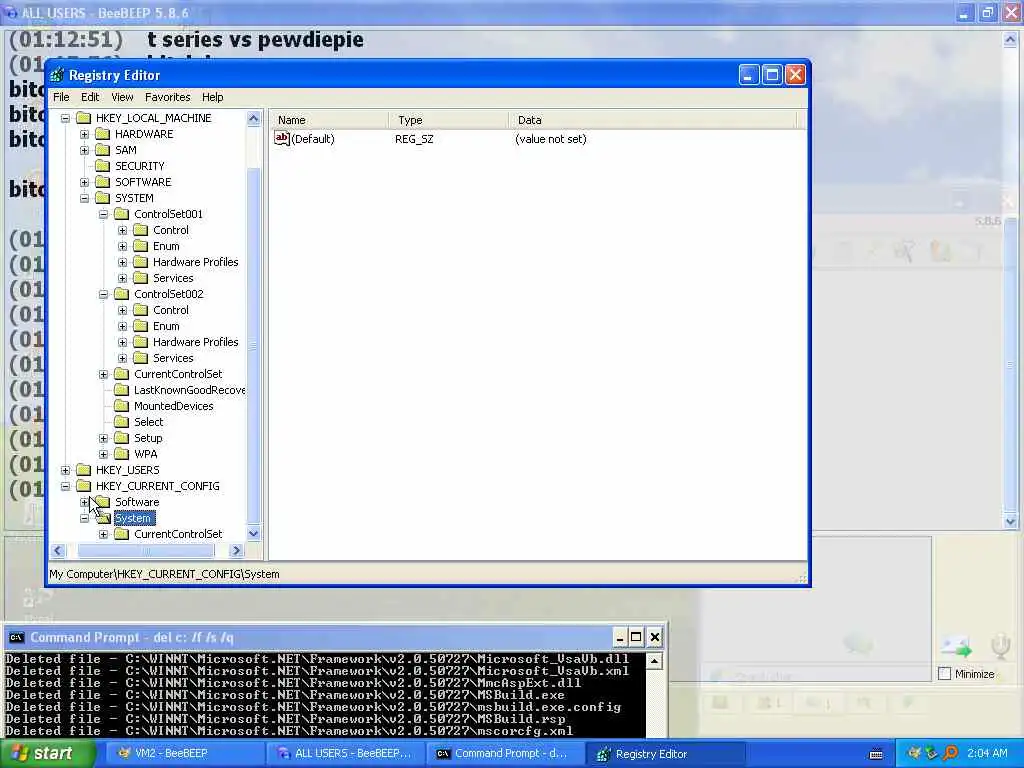The image size is (1024, 768).
Task: Click the SAM key folder icon
Action: pyautogui.click(x=103, y=150)
